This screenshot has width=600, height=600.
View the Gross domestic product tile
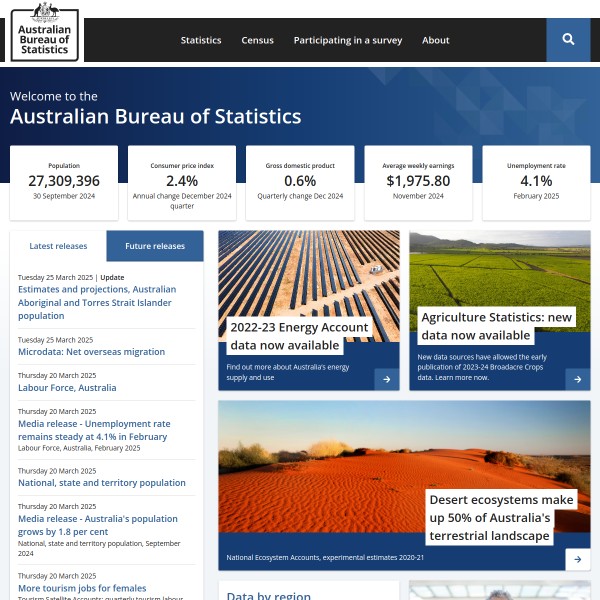click(x=300, y=182)
